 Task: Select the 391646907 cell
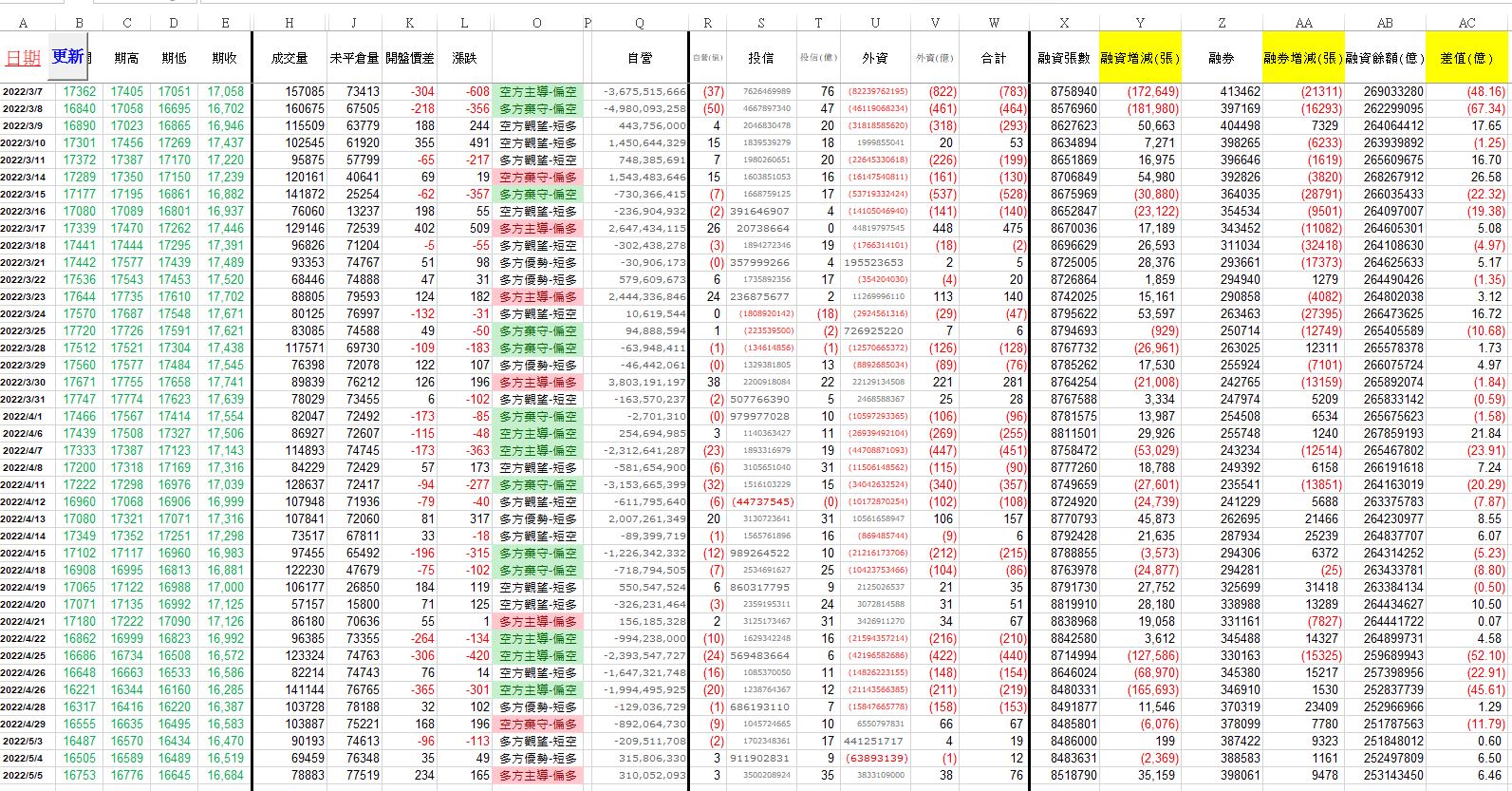(x=761, y=212)
